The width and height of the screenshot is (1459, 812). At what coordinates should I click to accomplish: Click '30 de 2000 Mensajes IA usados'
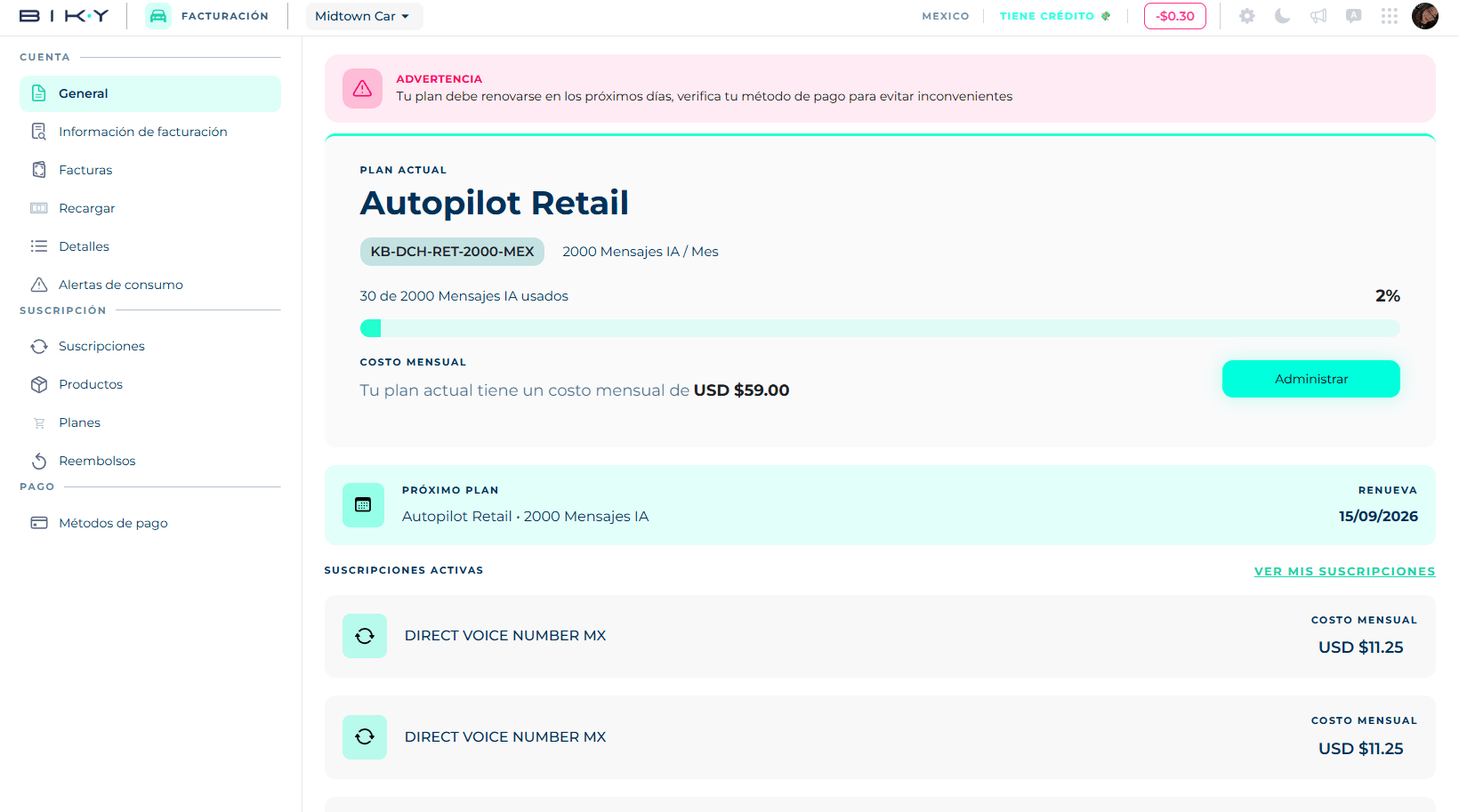point(463,296)
